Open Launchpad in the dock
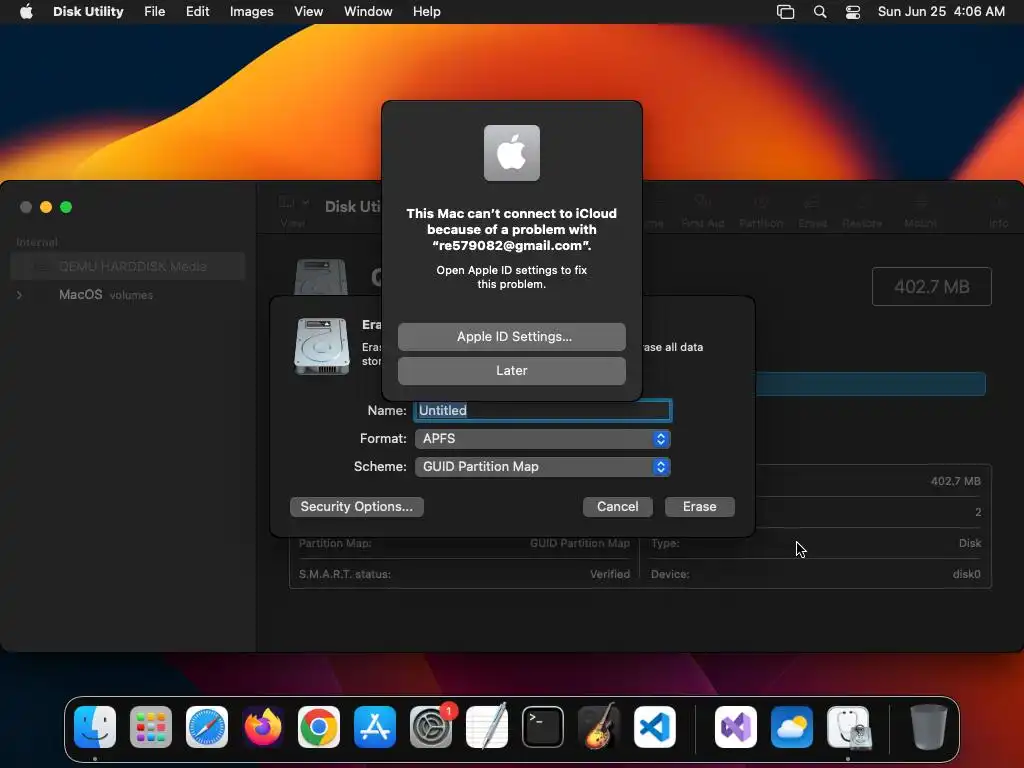The height and width of the screenshot is (768, 1024). tap(151, 727)
